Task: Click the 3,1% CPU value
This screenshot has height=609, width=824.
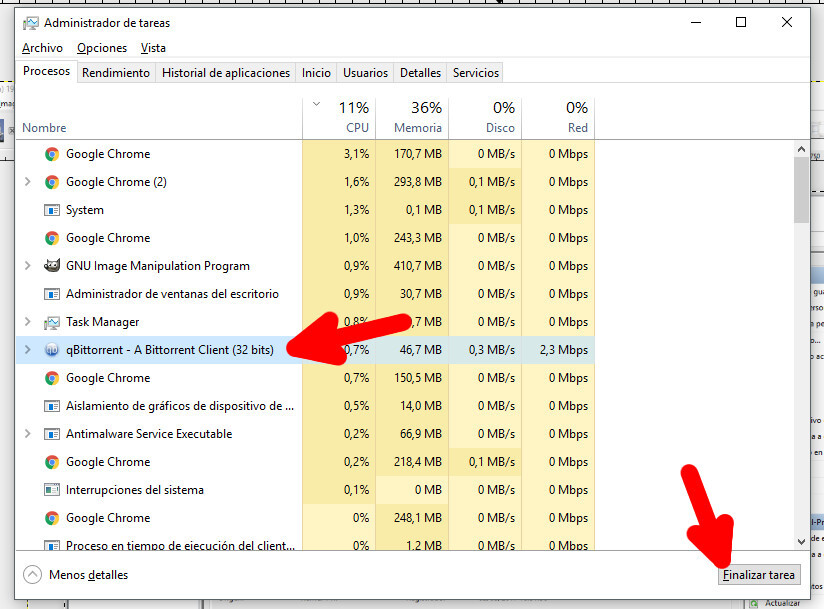Action: 356,154
